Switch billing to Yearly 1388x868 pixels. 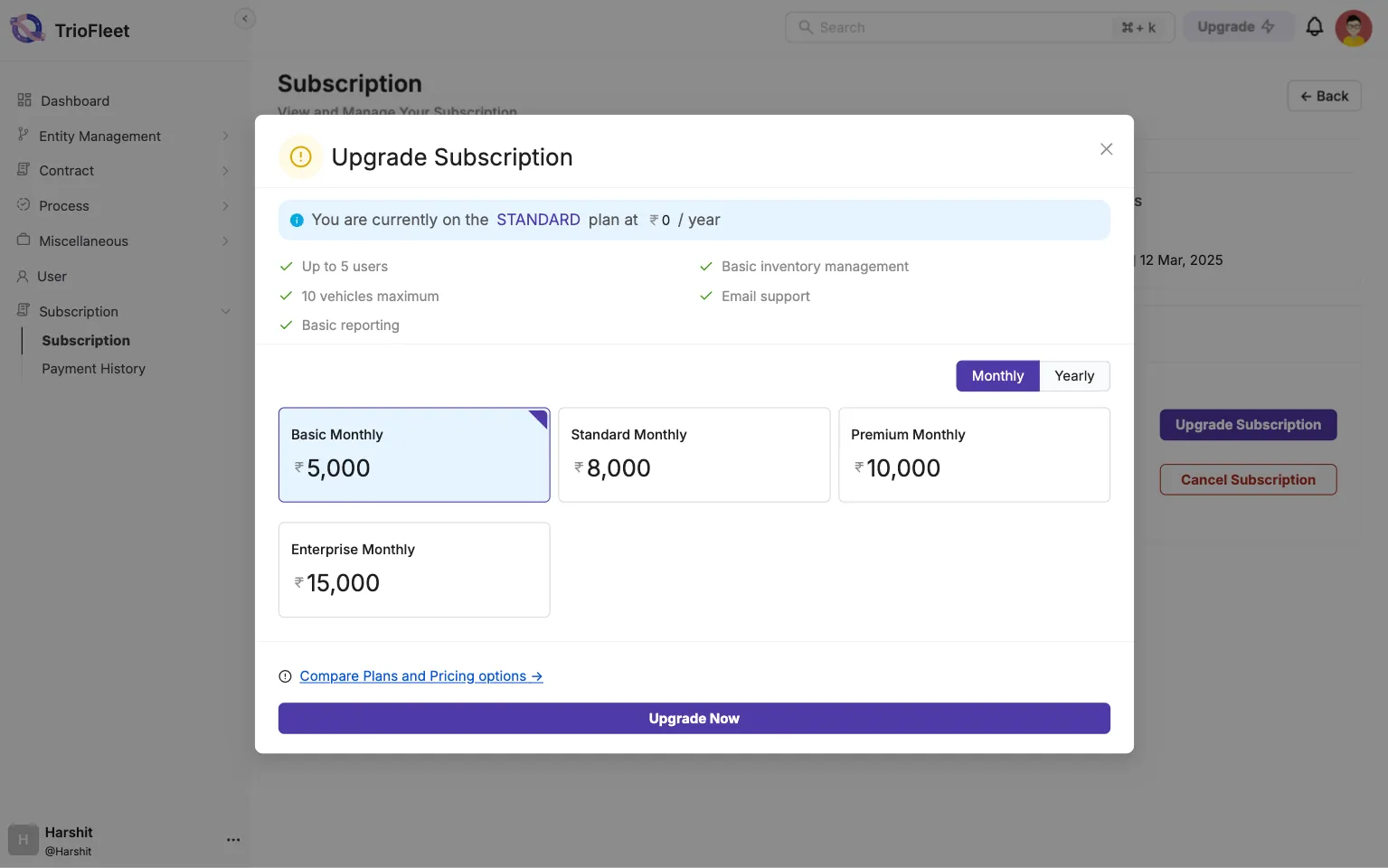click(1074, 375)
